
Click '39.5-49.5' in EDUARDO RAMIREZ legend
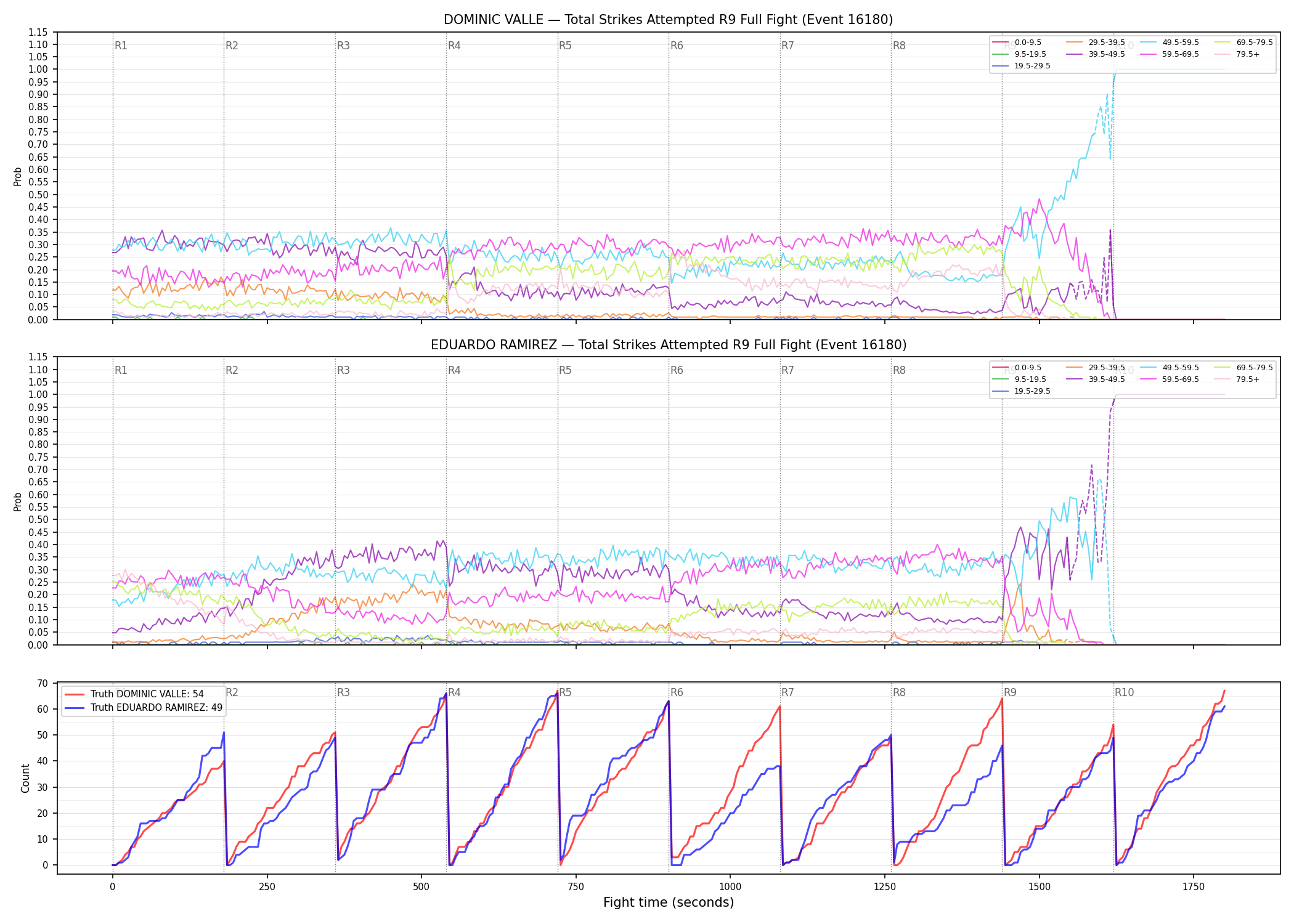[1107, 379]
